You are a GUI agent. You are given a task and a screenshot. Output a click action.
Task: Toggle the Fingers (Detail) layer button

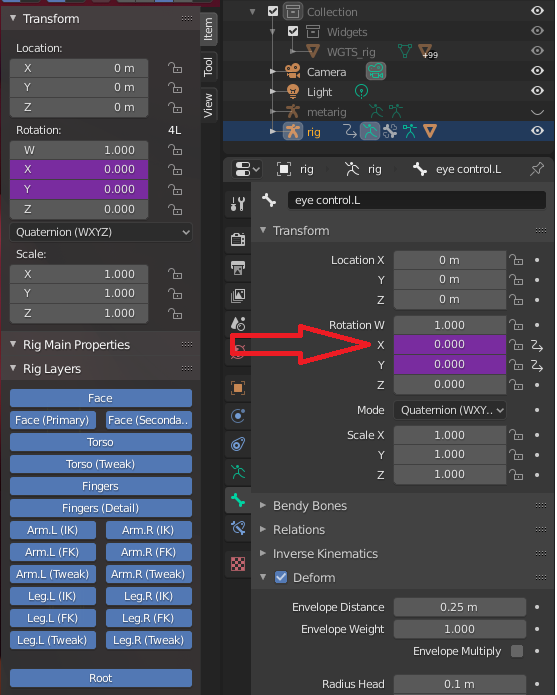point(101,508)
